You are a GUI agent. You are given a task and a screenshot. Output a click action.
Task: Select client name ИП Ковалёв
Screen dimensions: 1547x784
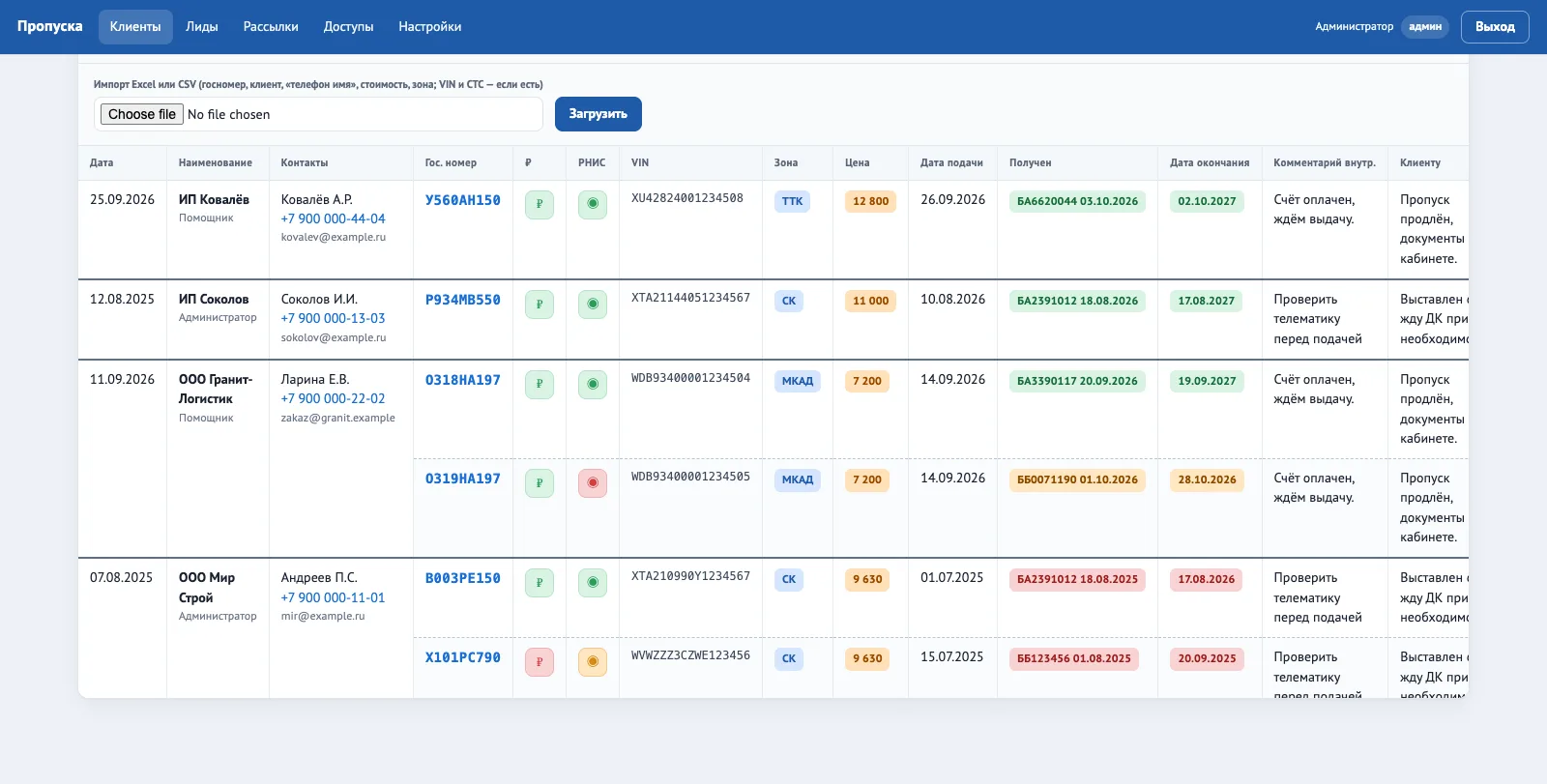pyautogui.click(x=214, y=199)
